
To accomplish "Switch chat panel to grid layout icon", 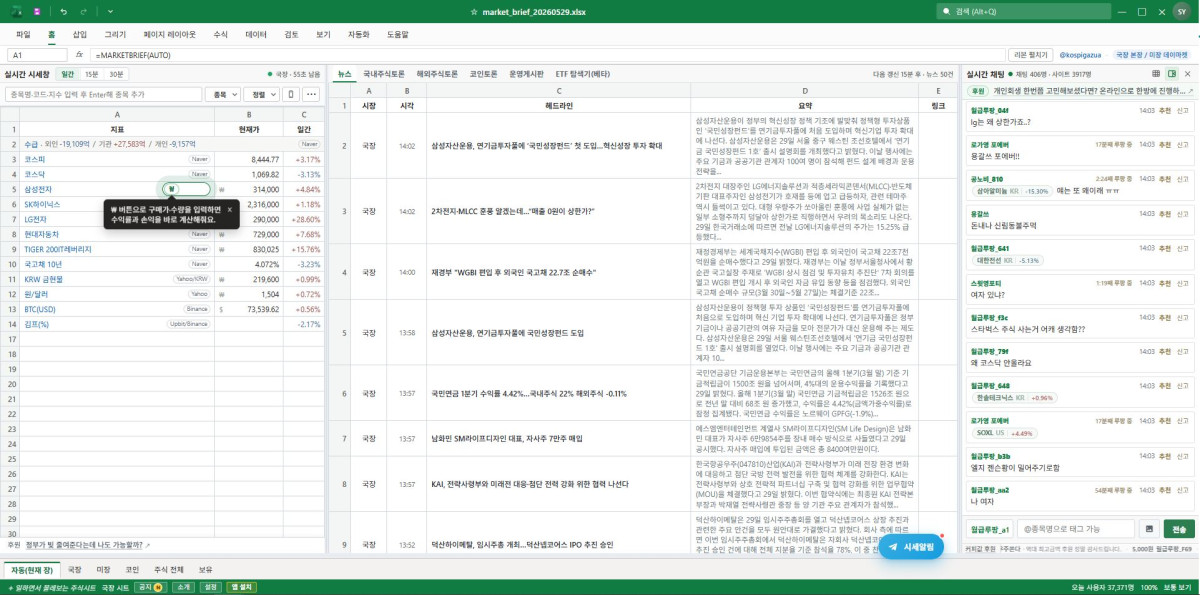I will (1156, 73).
